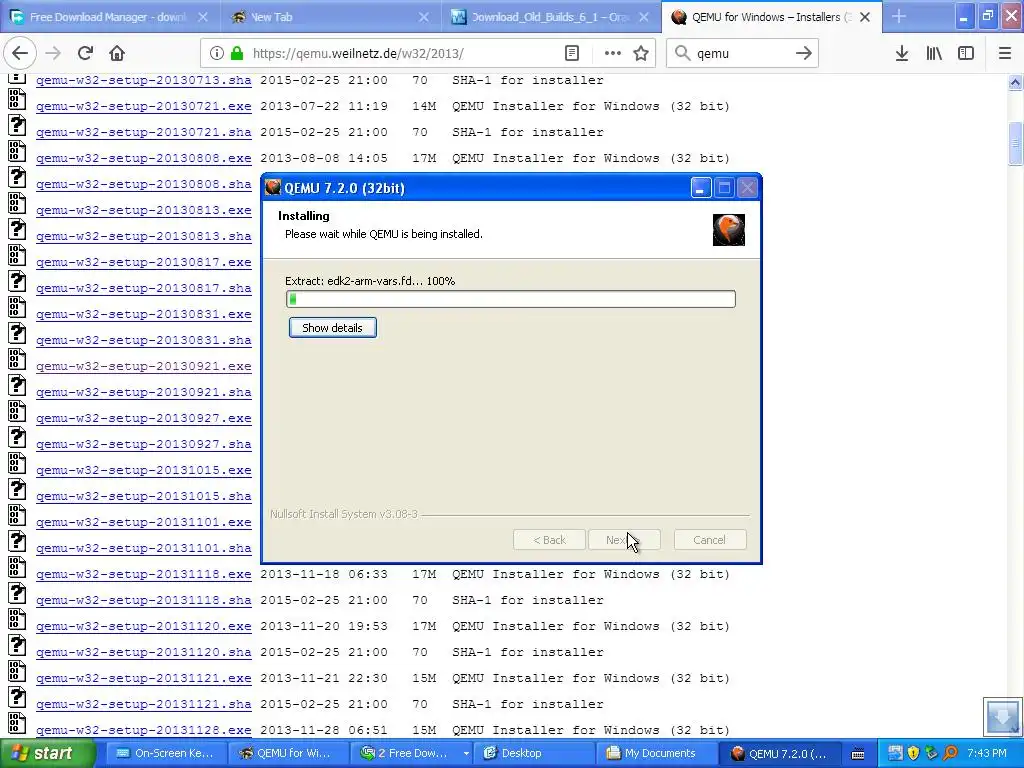Go back with the browser Back arrow

click(x=20, y=54)
